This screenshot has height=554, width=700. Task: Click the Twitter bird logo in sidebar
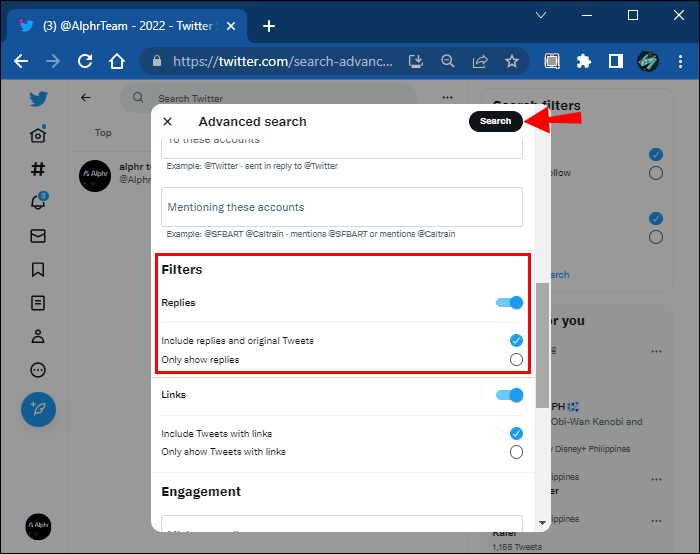click(39, 99)
